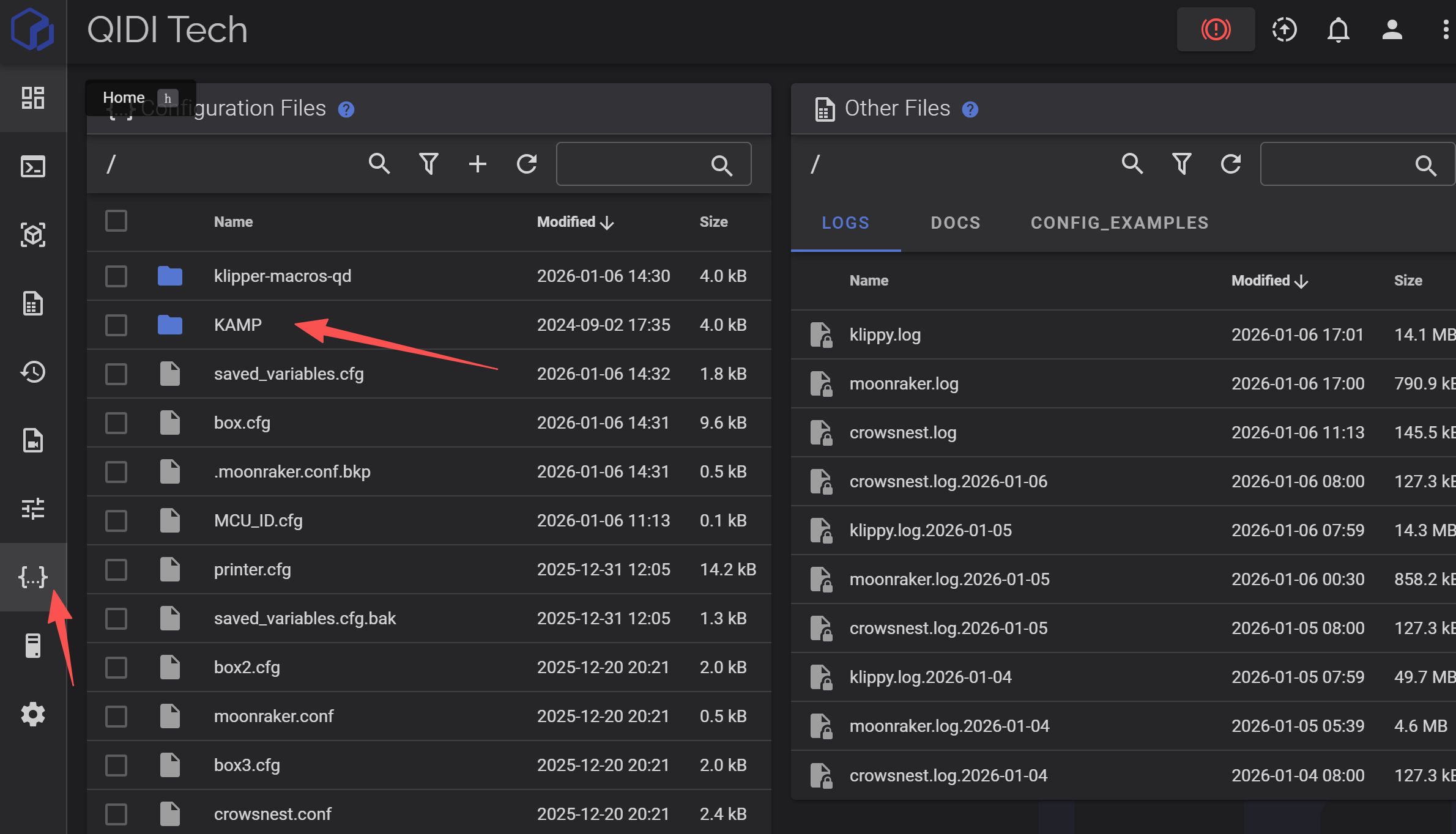Open the notifications bell

pyautogui.click(x=1338, y=29)
